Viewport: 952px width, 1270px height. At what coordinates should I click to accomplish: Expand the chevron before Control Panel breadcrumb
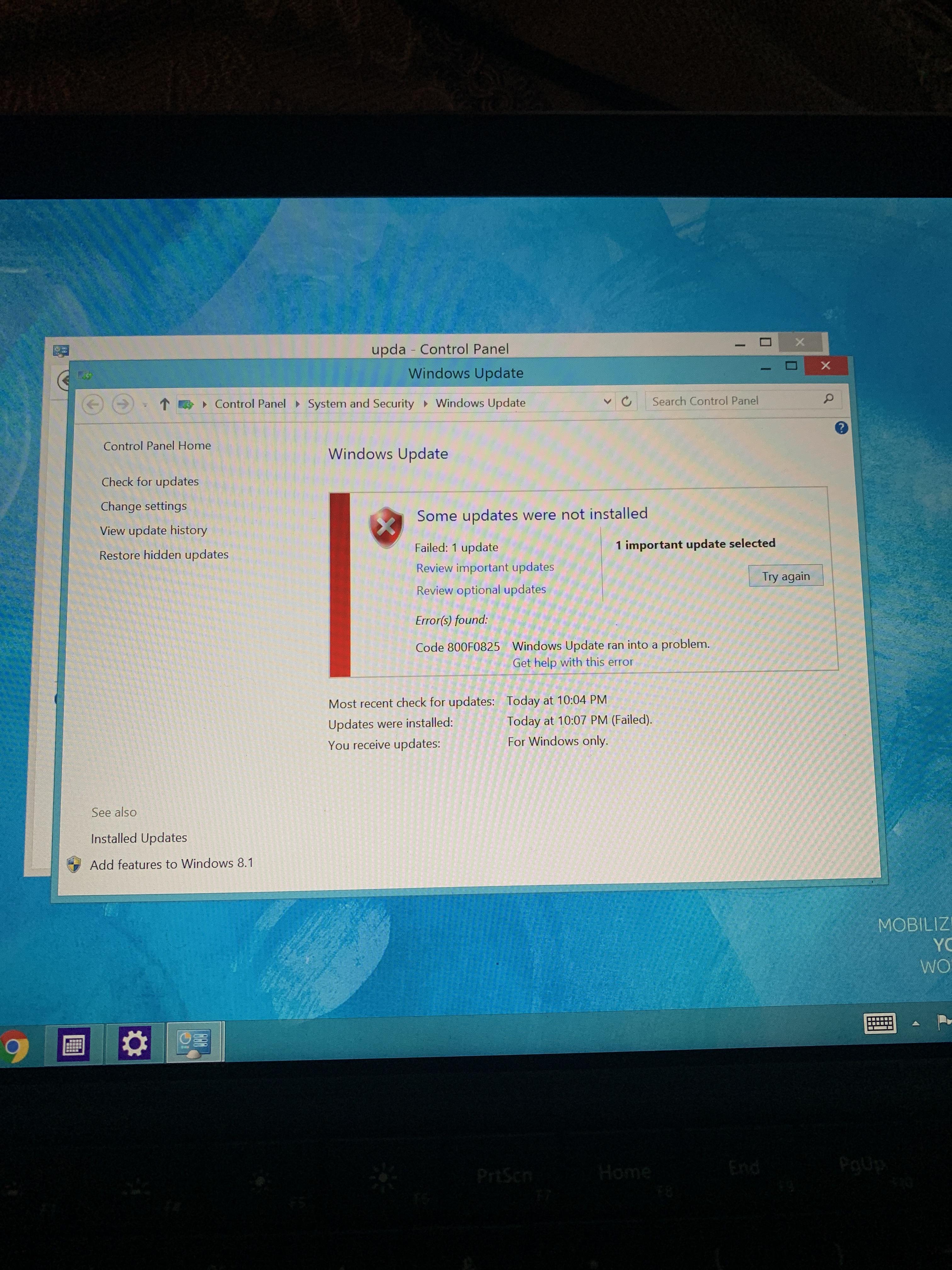204,404
